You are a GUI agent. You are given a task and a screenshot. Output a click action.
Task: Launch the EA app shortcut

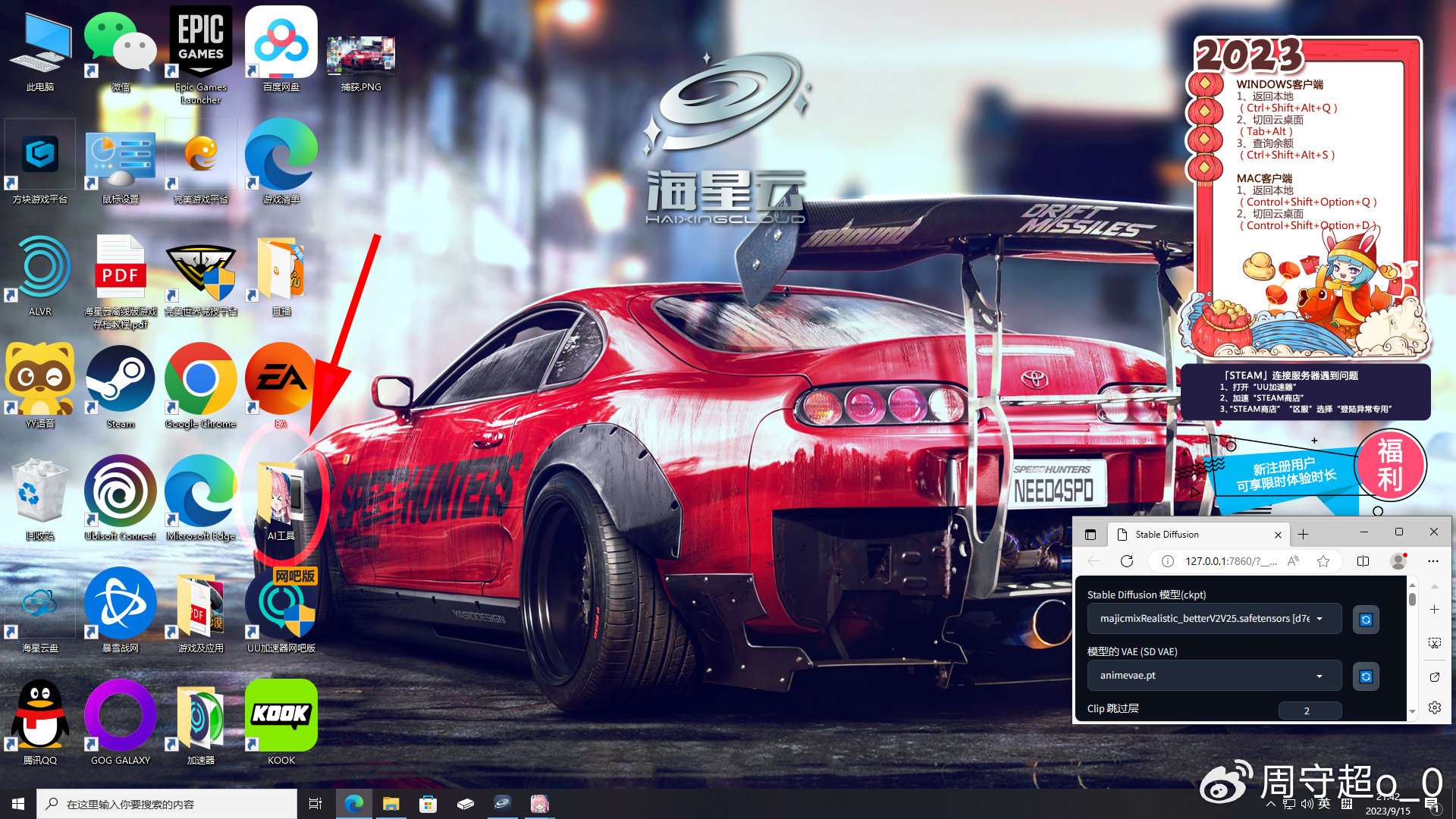pos(281,387)
